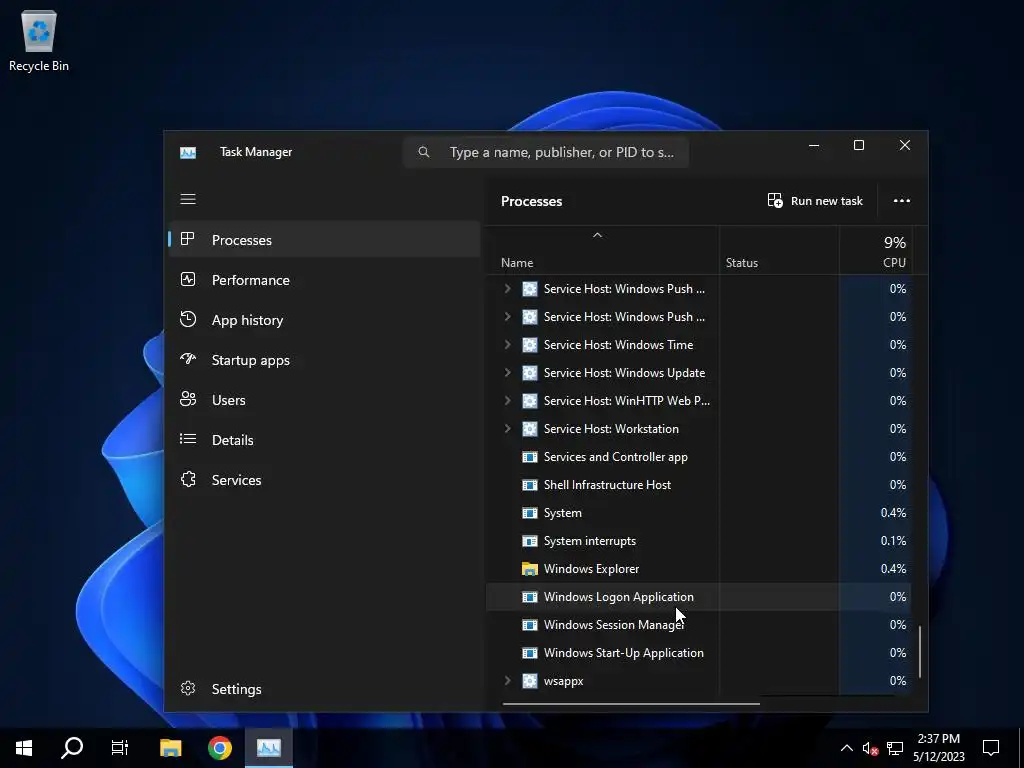Click the App history clock icon
This screenshot has width=1024, height=768.
pos(187,319)
